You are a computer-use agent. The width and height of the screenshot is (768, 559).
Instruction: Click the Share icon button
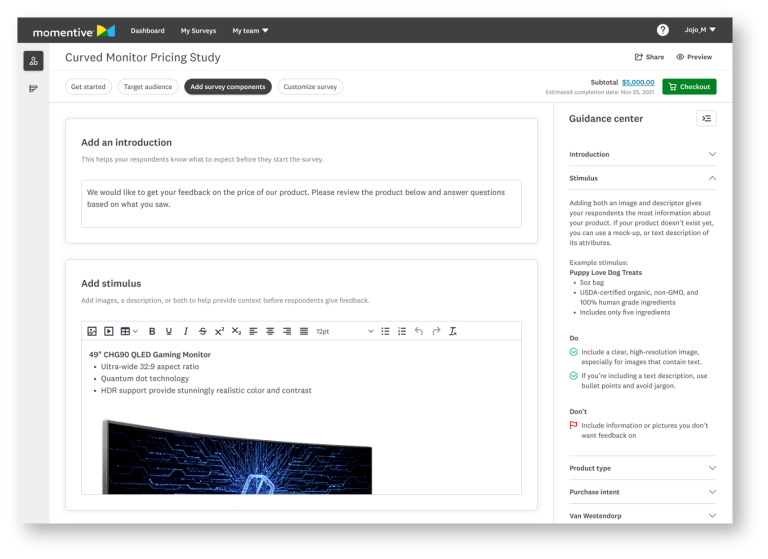[x=649, y=57]
